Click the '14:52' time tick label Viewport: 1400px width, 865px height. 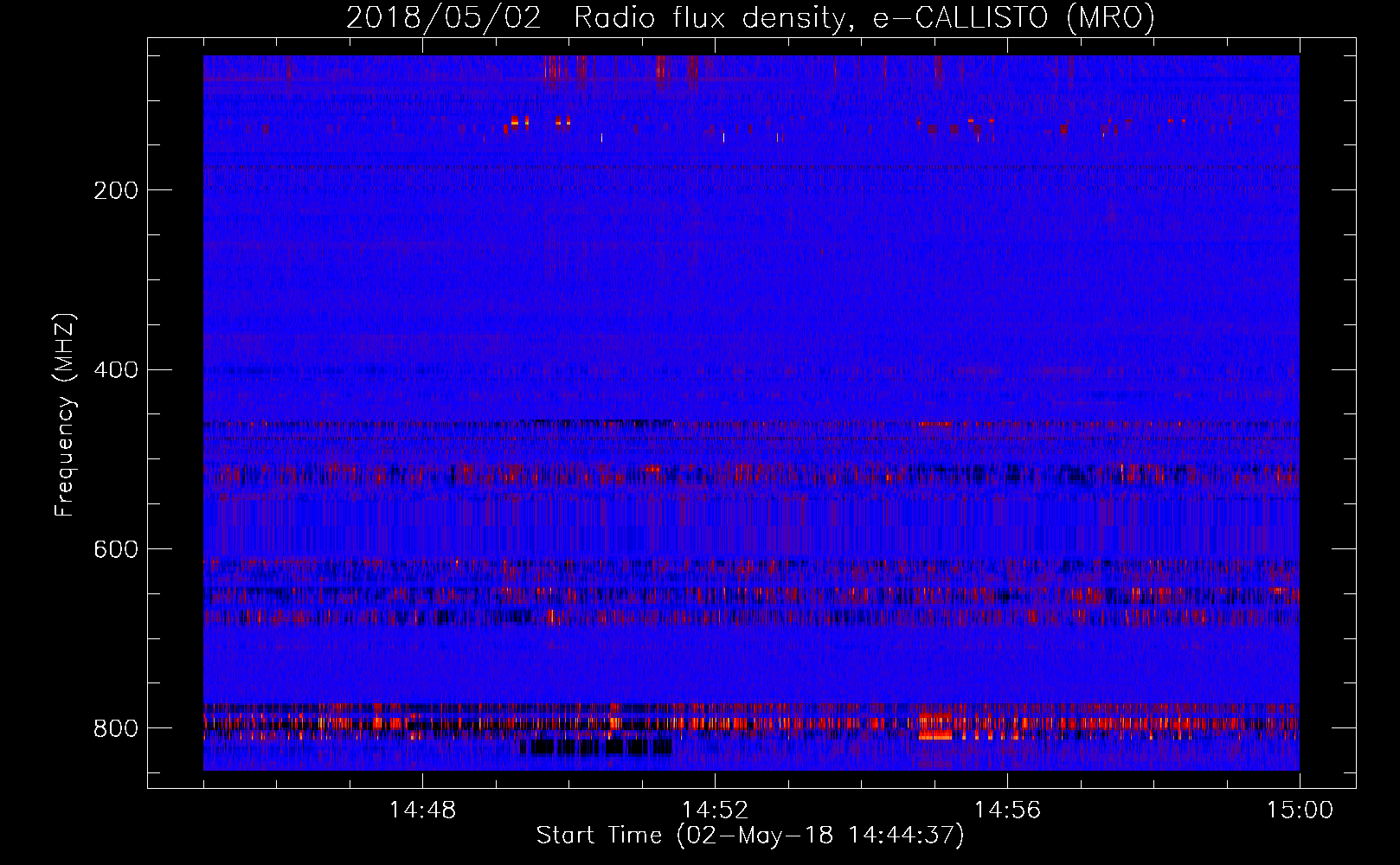(715, 811)
